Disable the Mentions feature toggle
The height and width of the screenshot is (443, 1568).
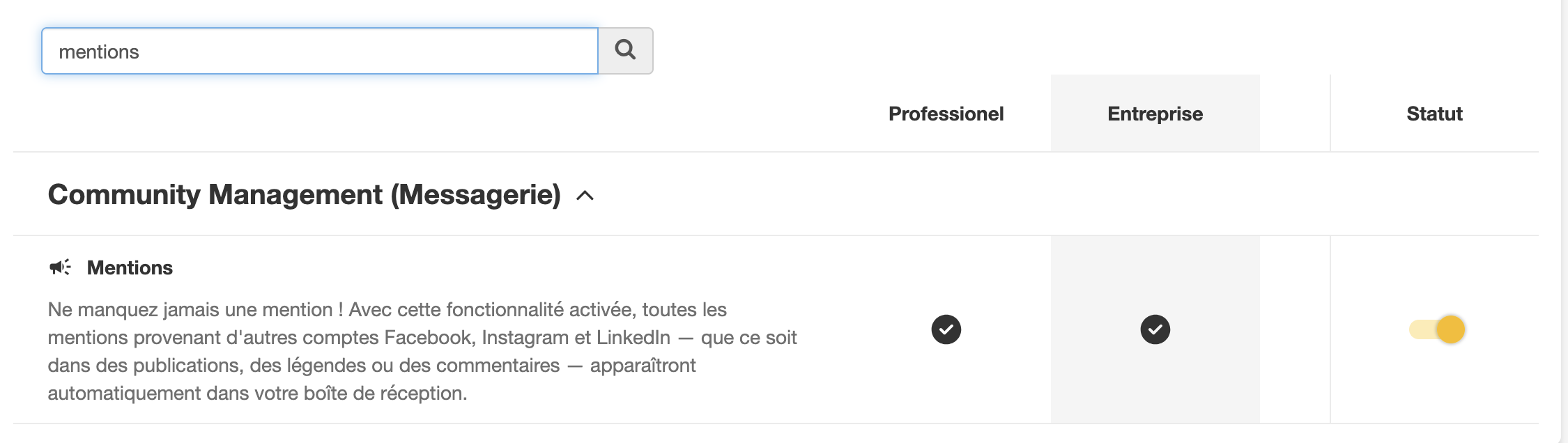pos(1437,329)
